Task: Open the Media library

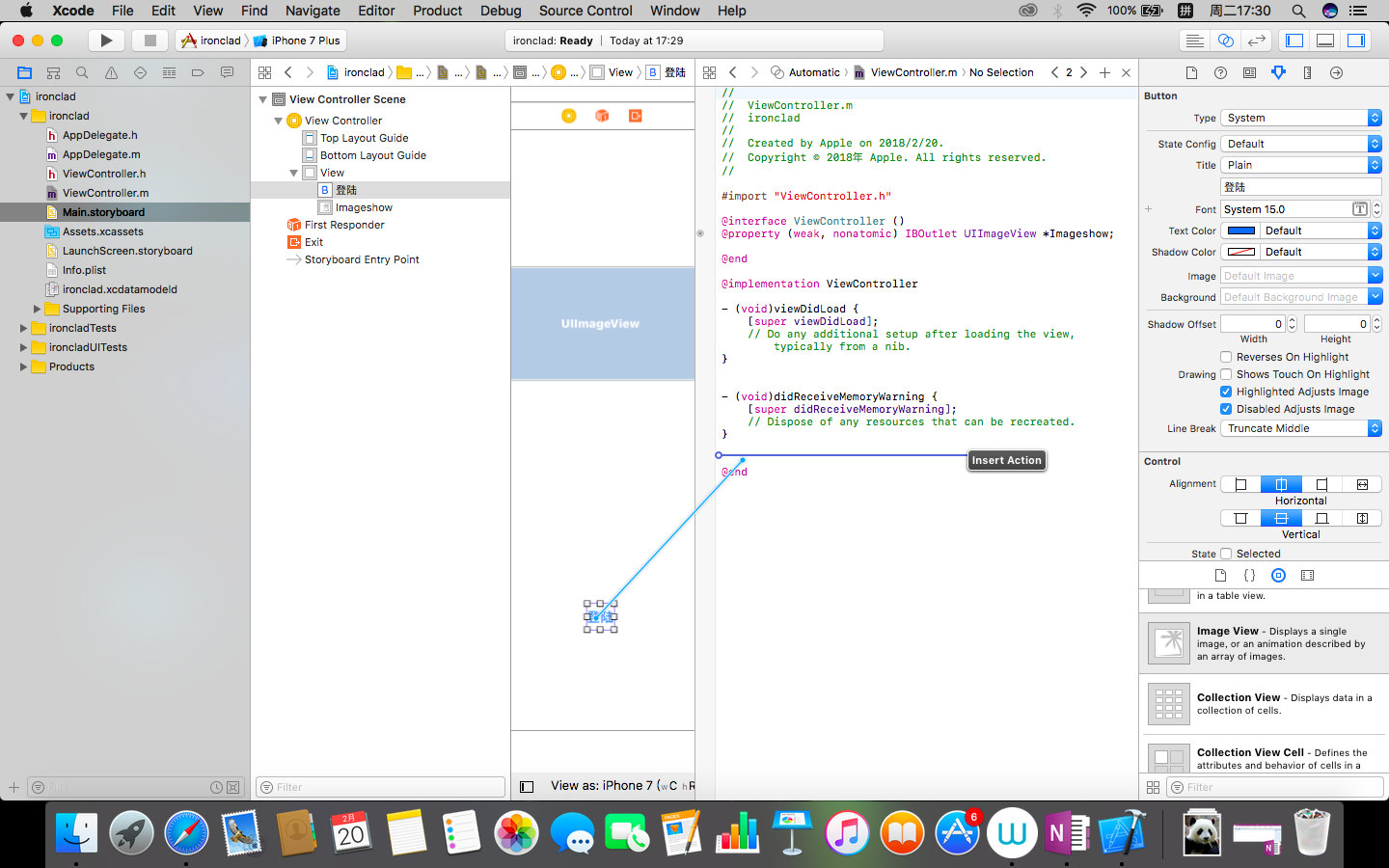Action: coord(1307,575)
